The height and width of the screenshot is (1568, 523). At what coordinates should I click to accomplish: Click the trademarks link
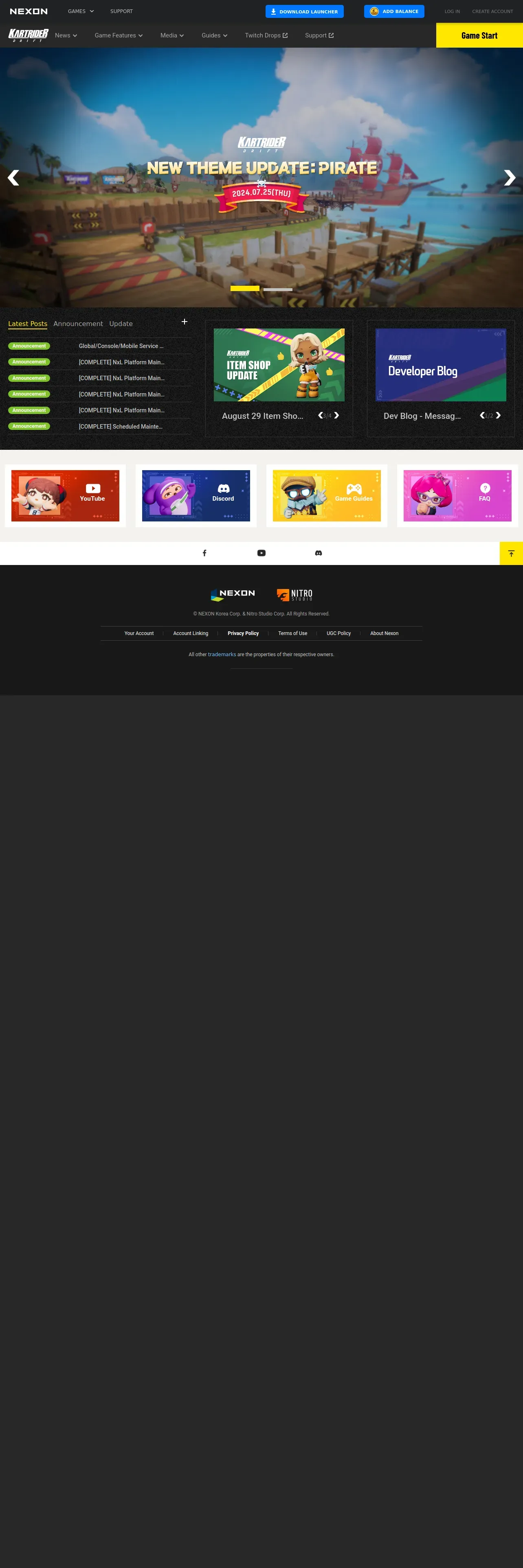click(222, 654)
